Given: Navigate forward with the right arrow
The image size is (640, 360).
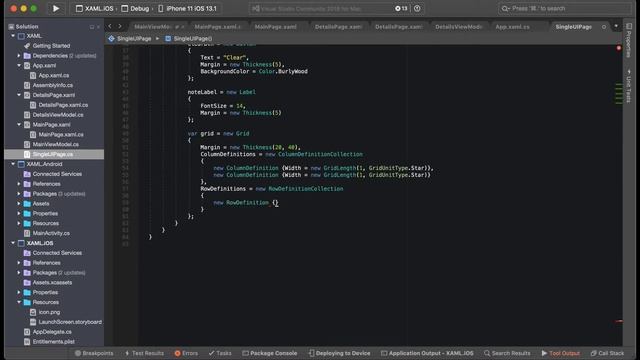Looking at the screenshot, I should 120,26.
